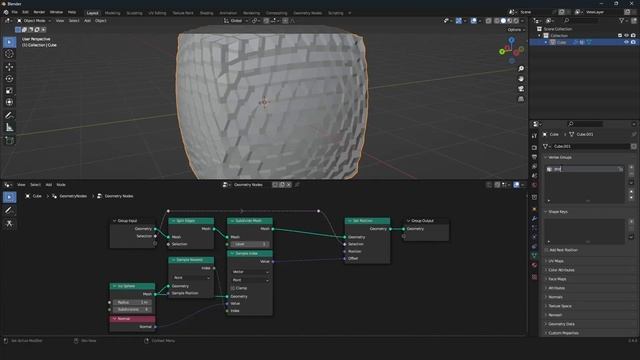Switch orthographic/perspective grid icon in viewport

point(521,99)
